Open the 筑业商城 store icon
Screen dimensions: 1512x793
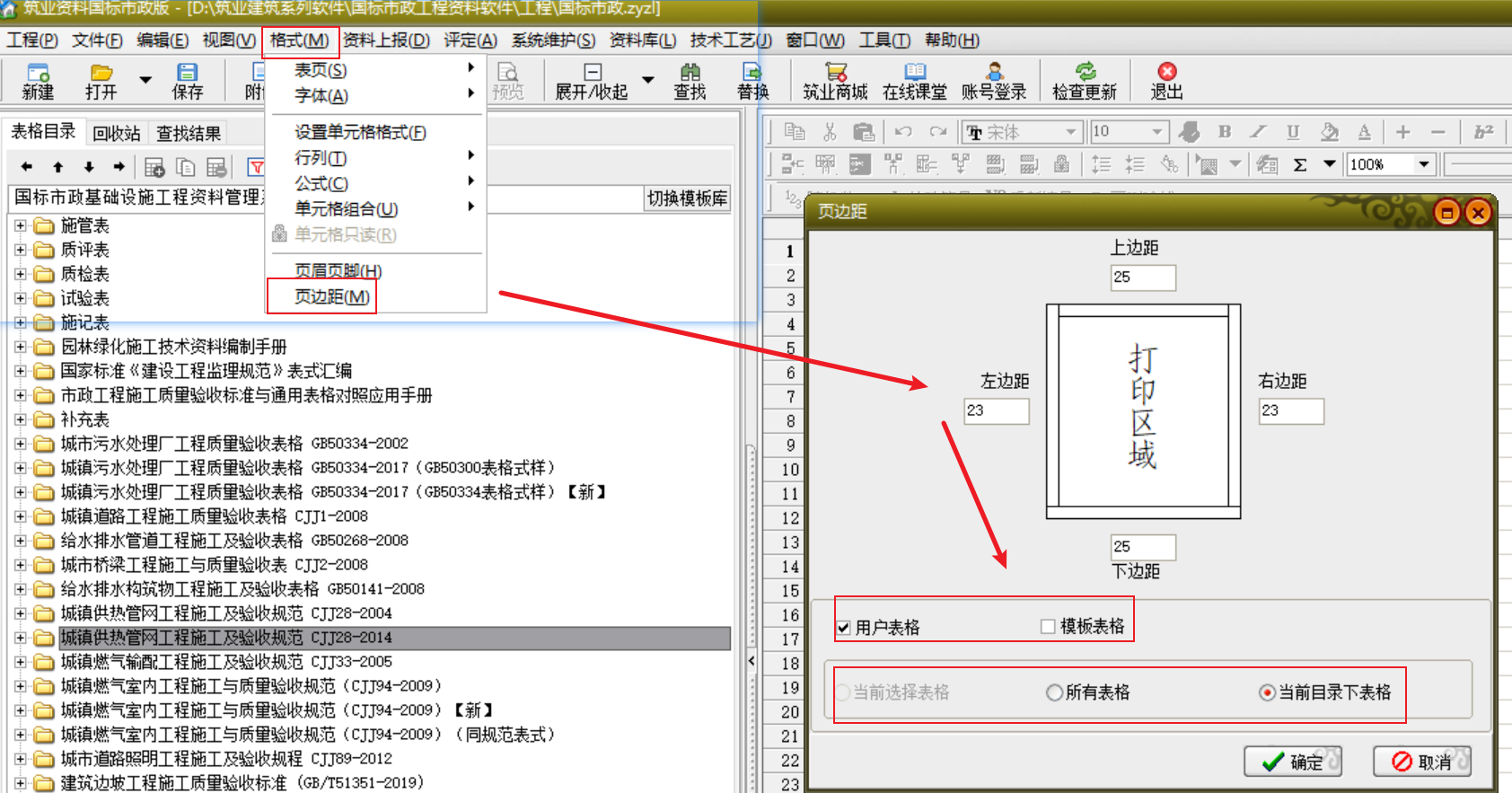(x=835, y=72)
